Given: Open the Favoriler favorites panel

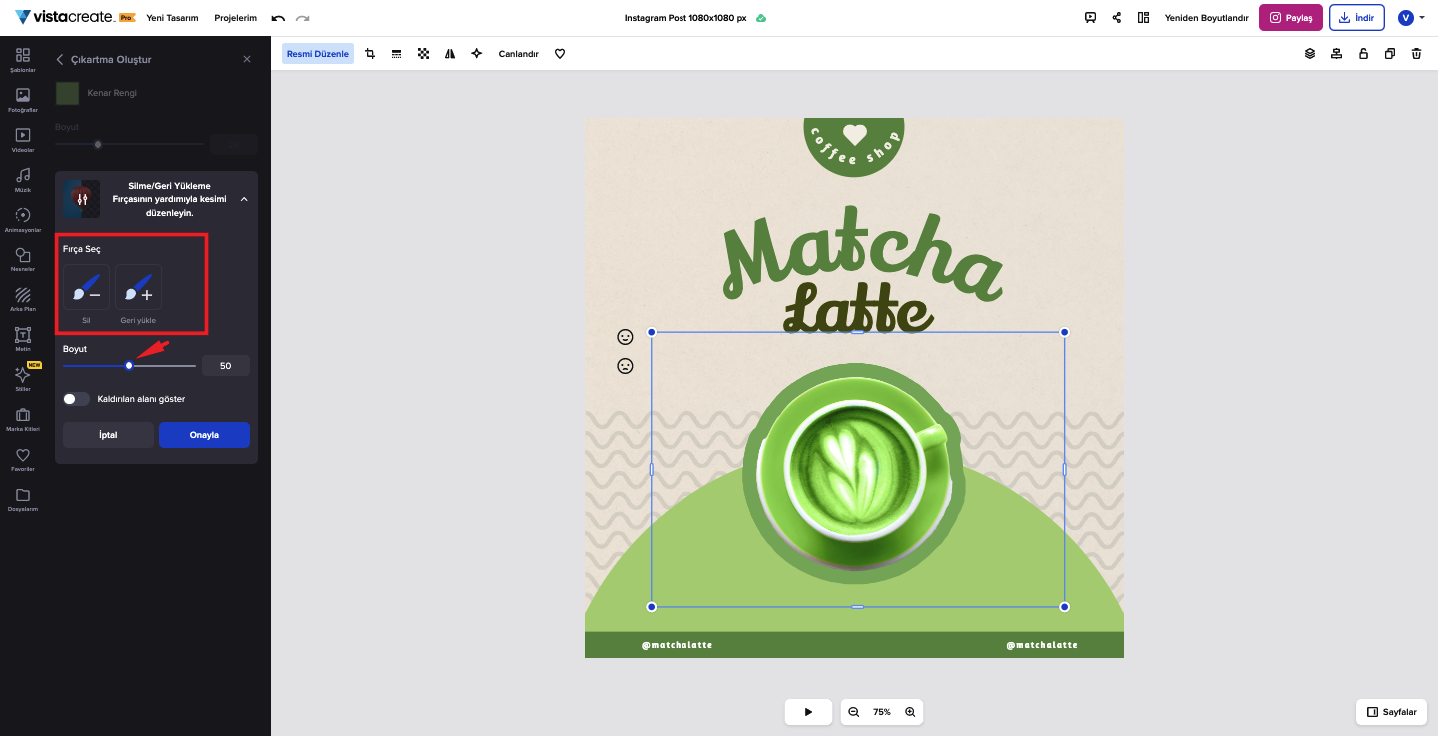Looking at the screenshot, I should pyautogui.click(x=23, y=459).
